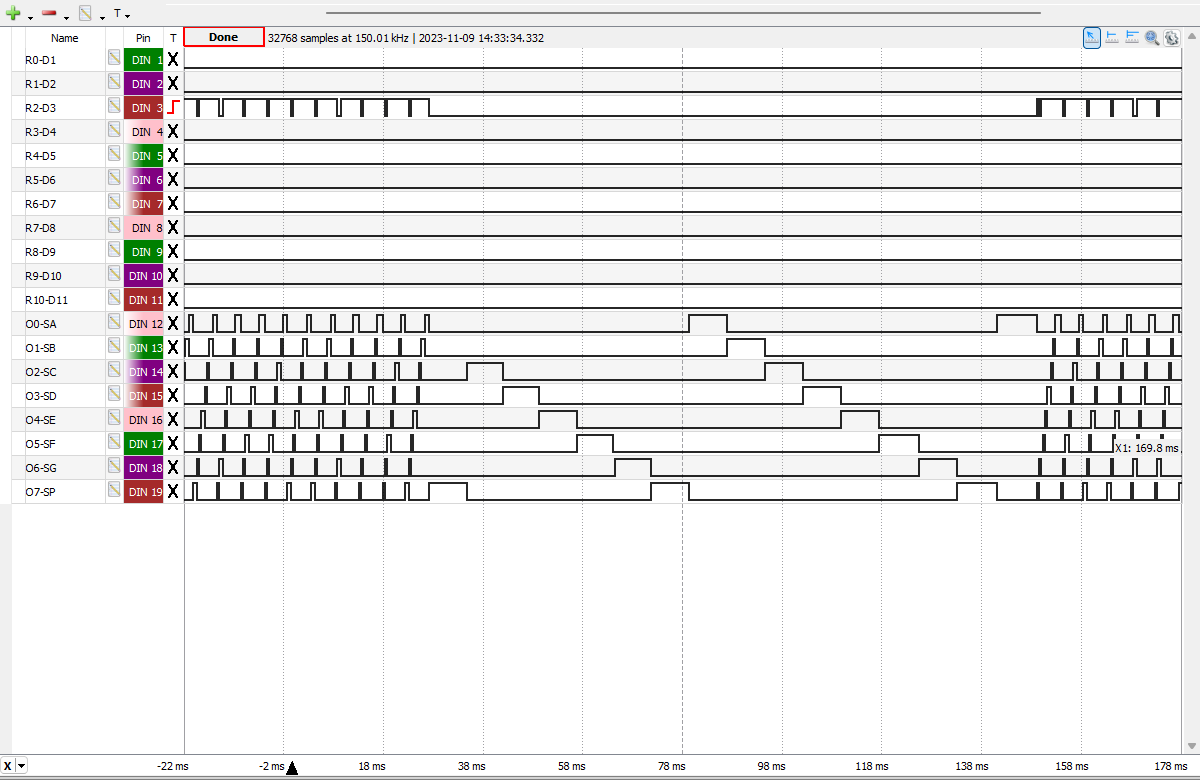Click the magnifier zoom icon
Viewport: 1200px width, 780px height.
click(x=1152, y=37)
